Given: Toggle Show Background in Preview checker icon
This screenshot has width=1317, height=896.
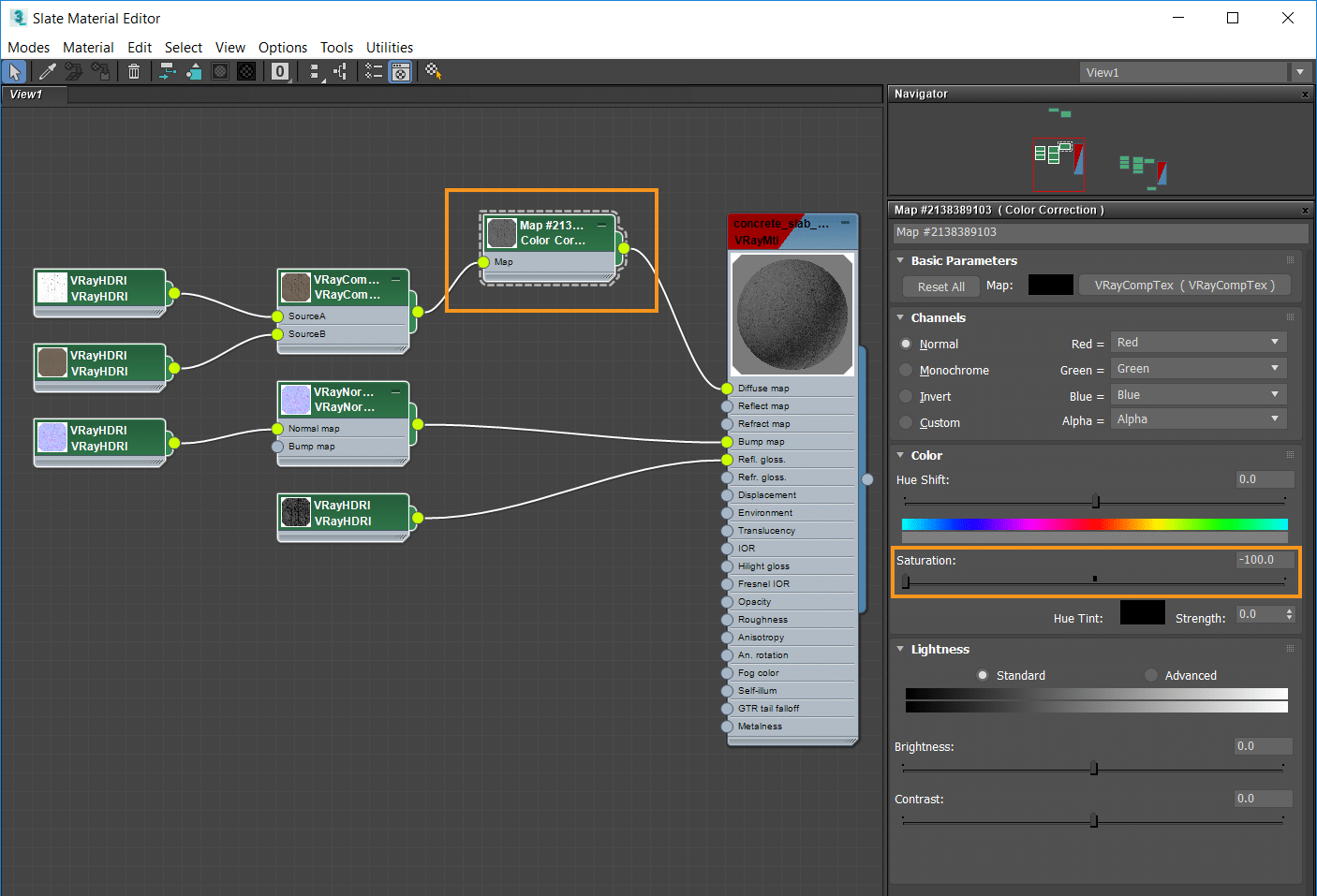Looking at the screenshot, I should 246,72.
